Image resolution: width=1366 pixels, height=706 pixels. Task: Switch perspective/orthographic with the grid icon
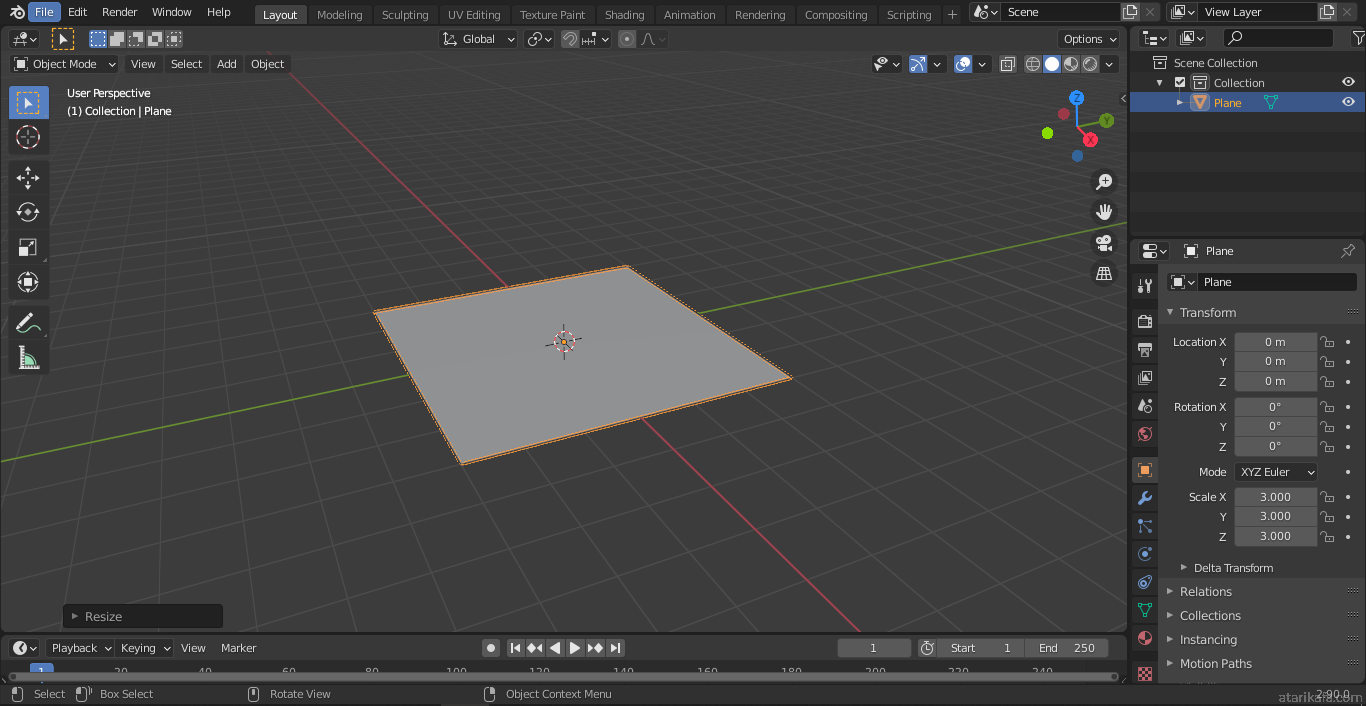pyautogui.click(x=1104, y=273)
